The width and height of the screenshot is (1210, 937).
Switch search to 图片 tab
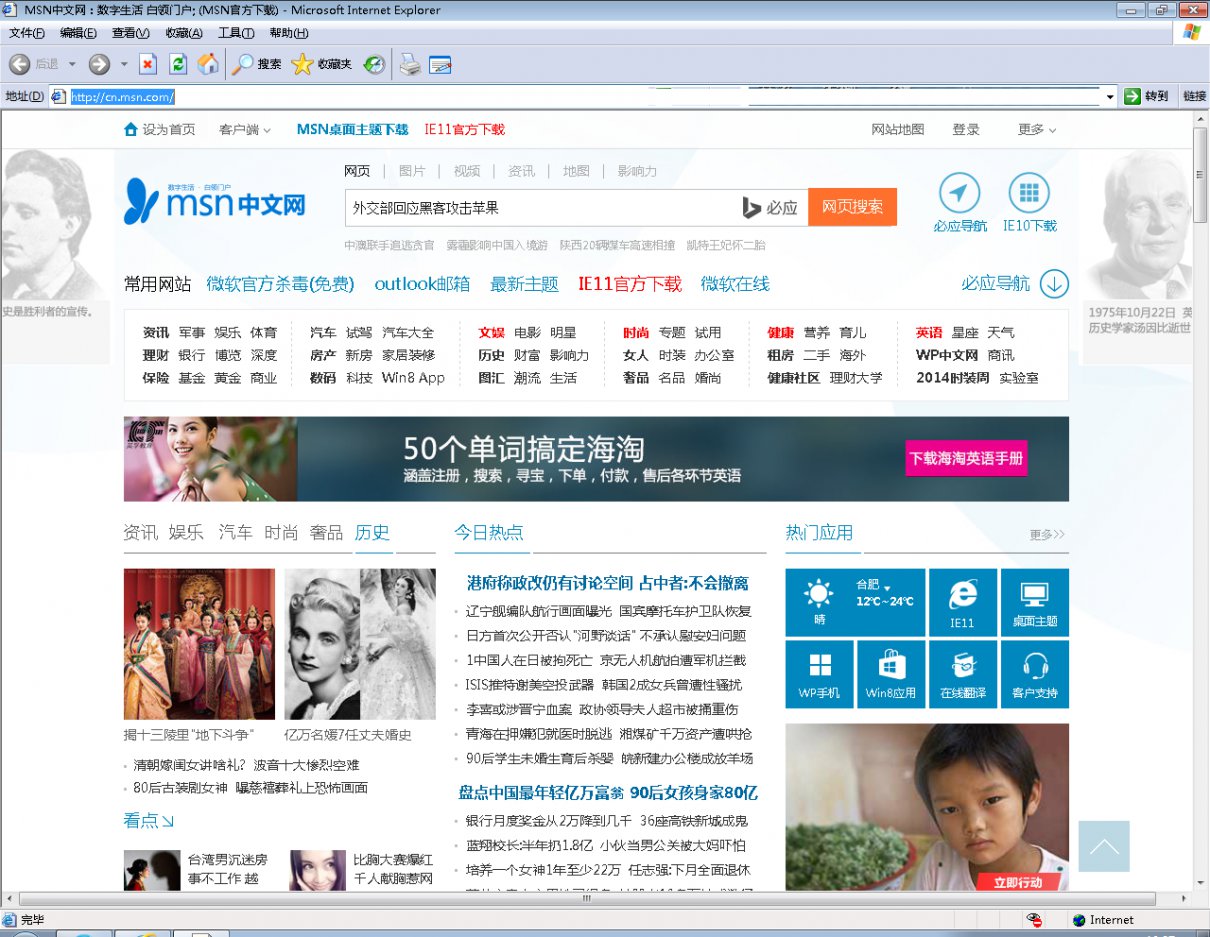pyautogui.click(x=412, y=171)
